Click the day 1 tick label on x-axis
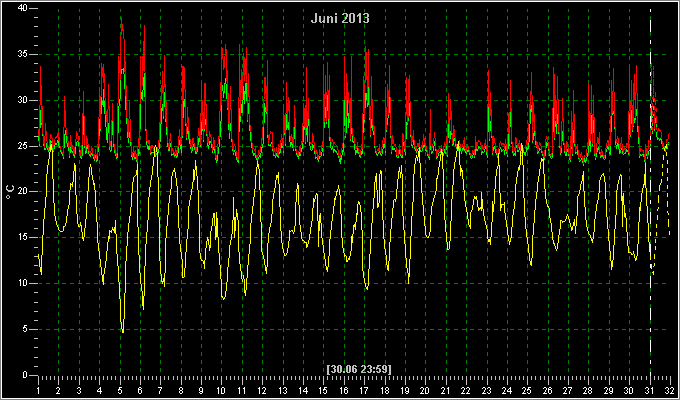The width and height of the screenshot is (680, 400). pos(39,390)
